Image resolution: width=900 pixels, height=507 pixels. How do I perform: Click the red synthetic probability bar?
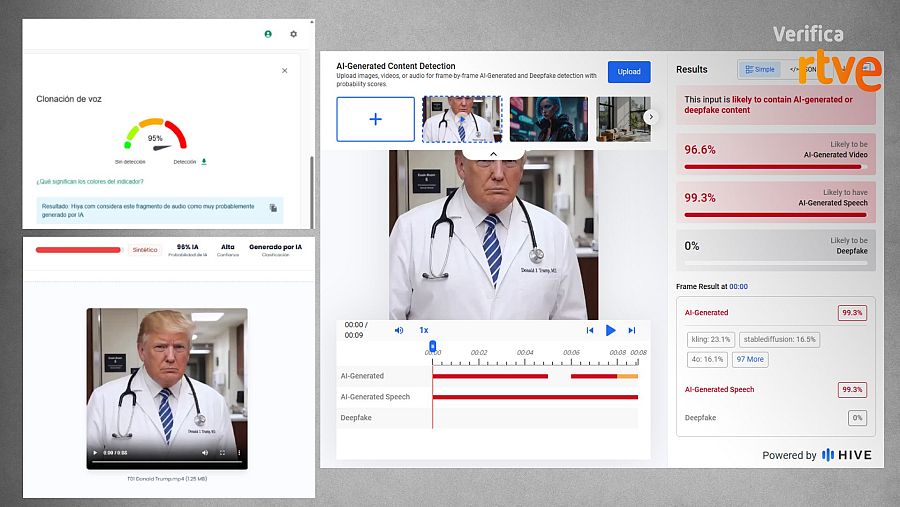tap(78, 250)
